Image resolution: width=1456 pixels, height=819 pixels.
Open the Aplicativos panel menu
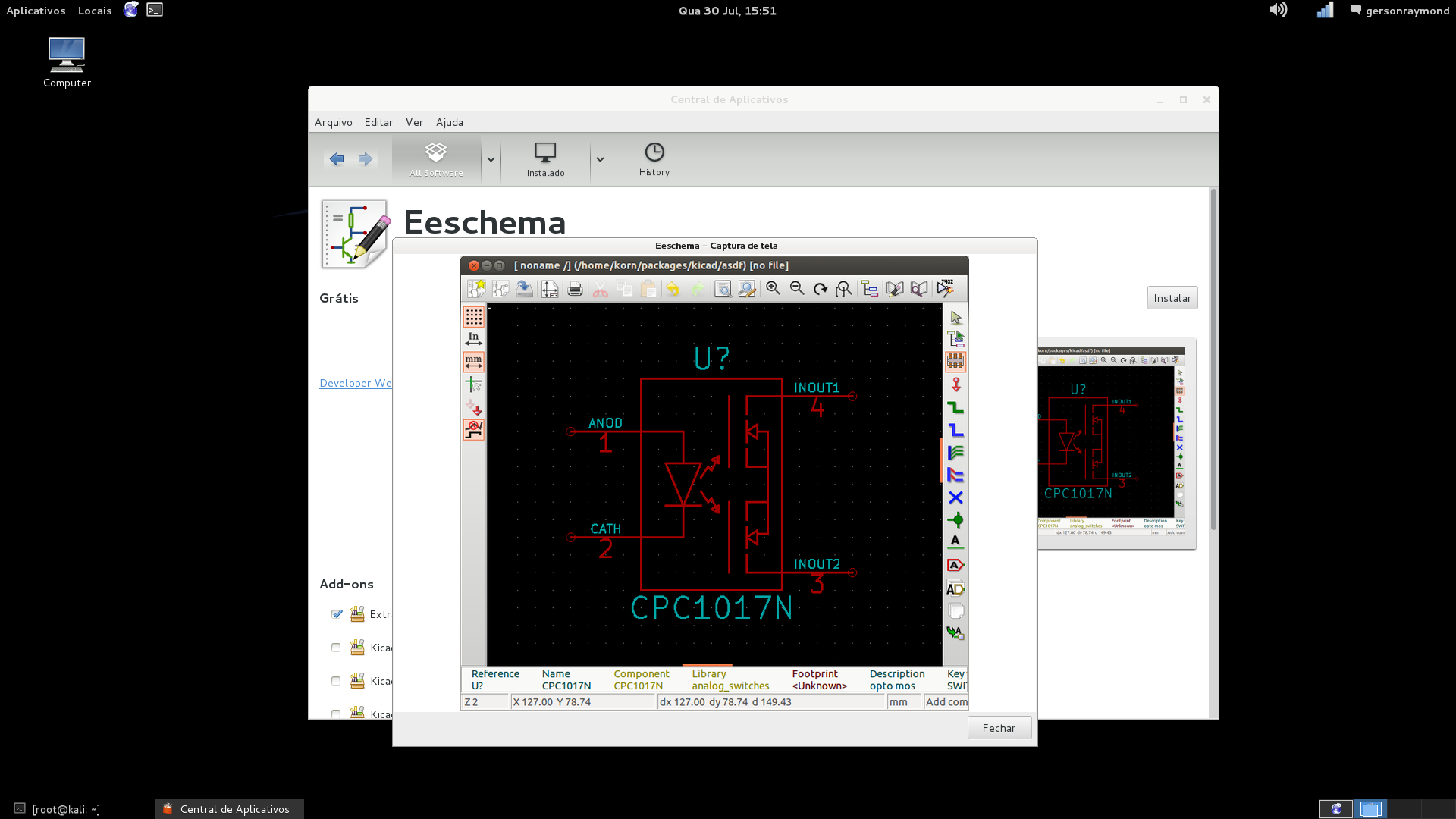36,11
